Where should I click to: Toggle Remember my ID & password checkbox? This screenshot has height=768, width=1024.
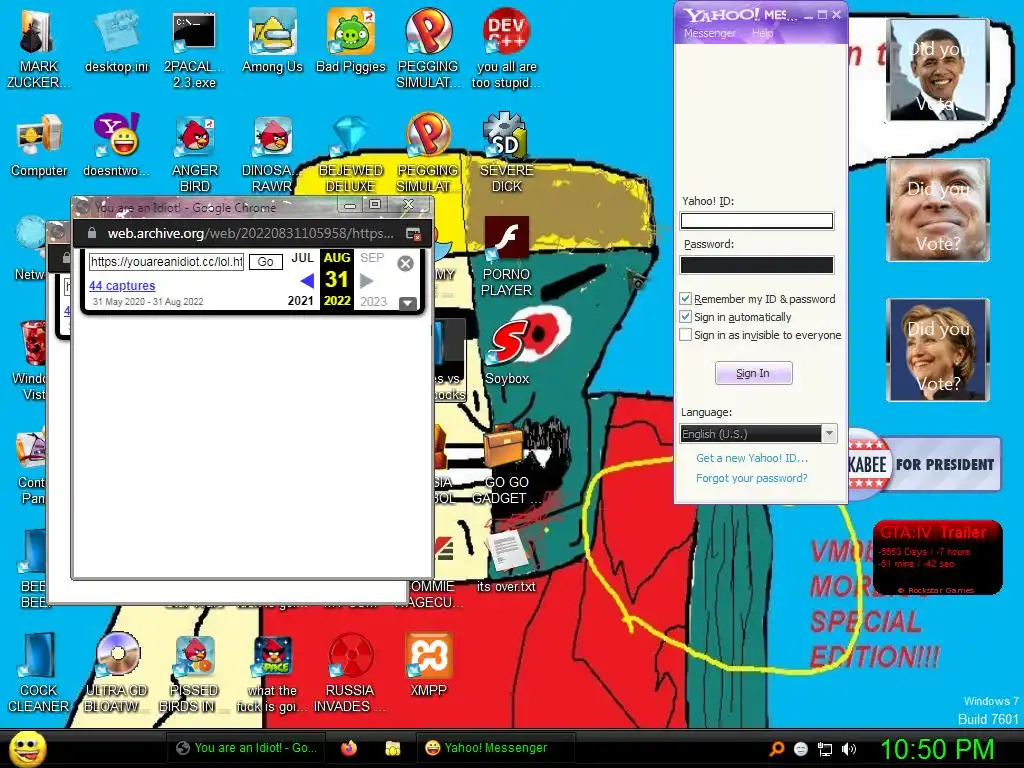point(685,298)
